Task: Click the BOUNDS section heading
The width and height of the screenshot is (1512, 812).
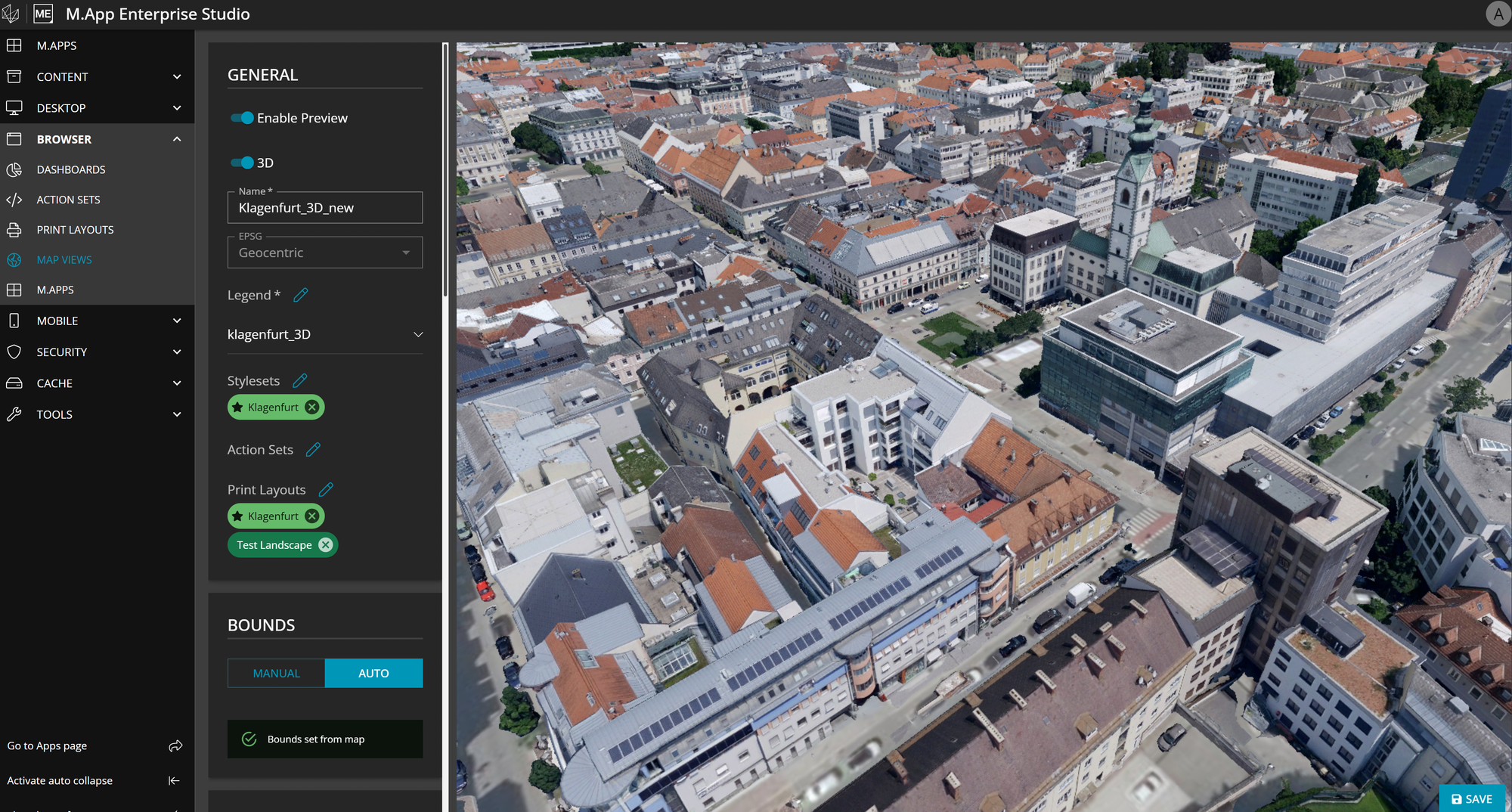Action: [x=261, y=625]
